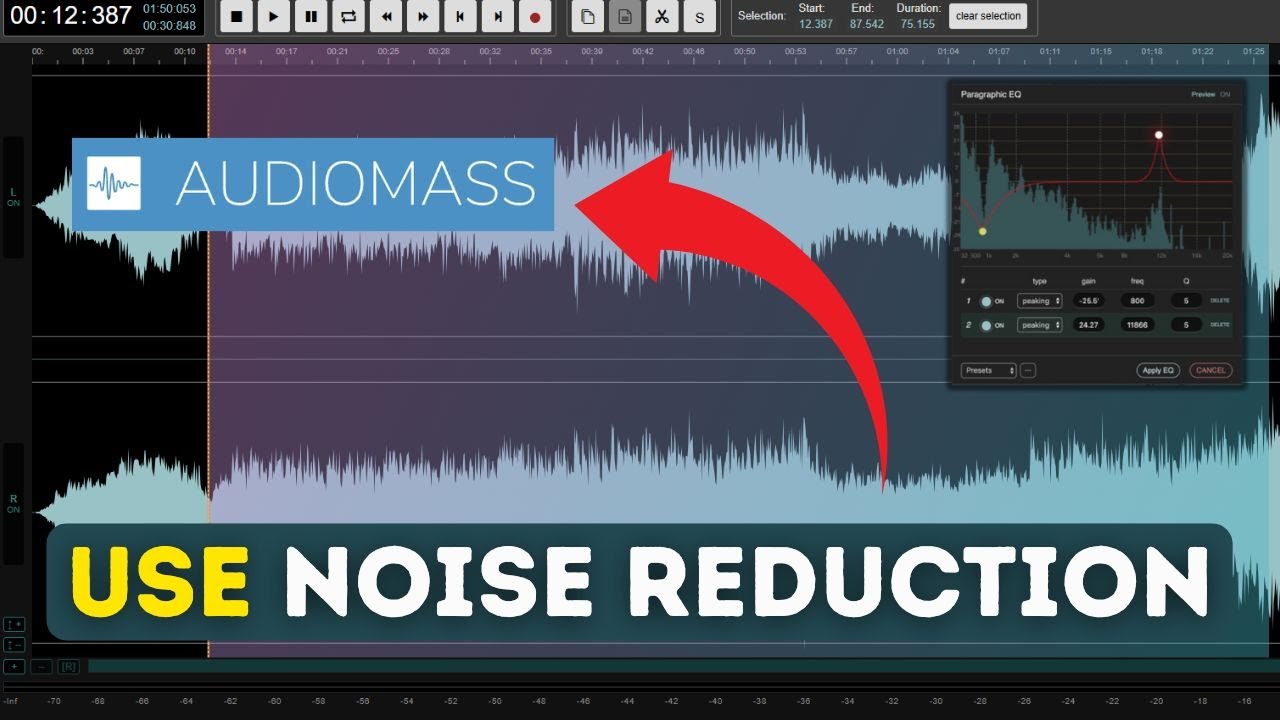This screenshot has height=720, width=1280.
Task: Click the freq field showing 11866
Action: pos(1138,325)
